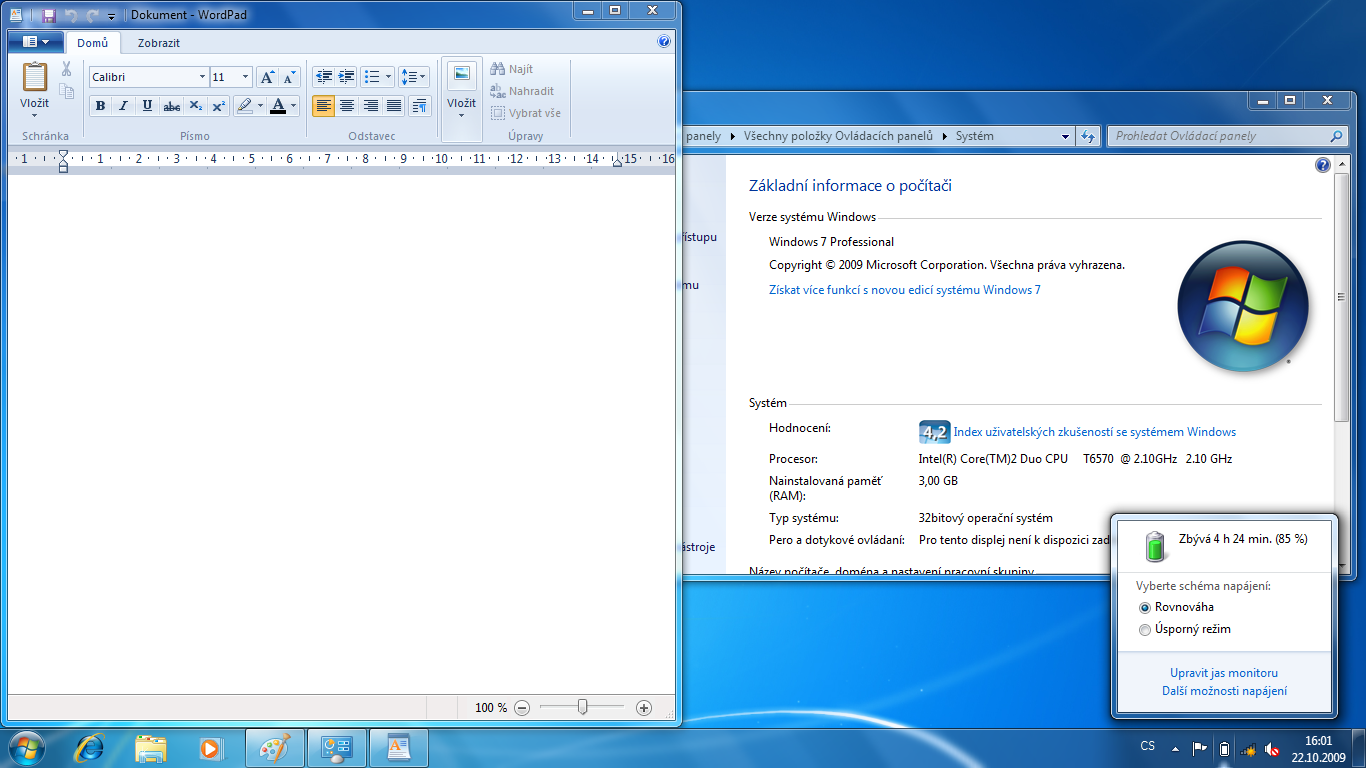1366x768 pixels.
Task: Select Justify text alignment
Action: click(394, 106)
